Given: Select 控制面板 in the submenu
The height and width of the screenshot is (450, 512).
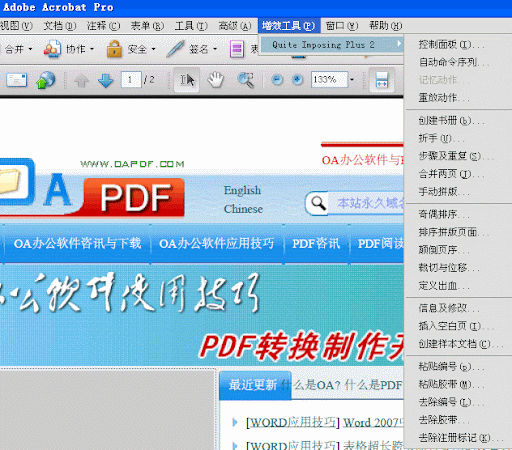Looking at the screenshot, I should pos(451,44).
